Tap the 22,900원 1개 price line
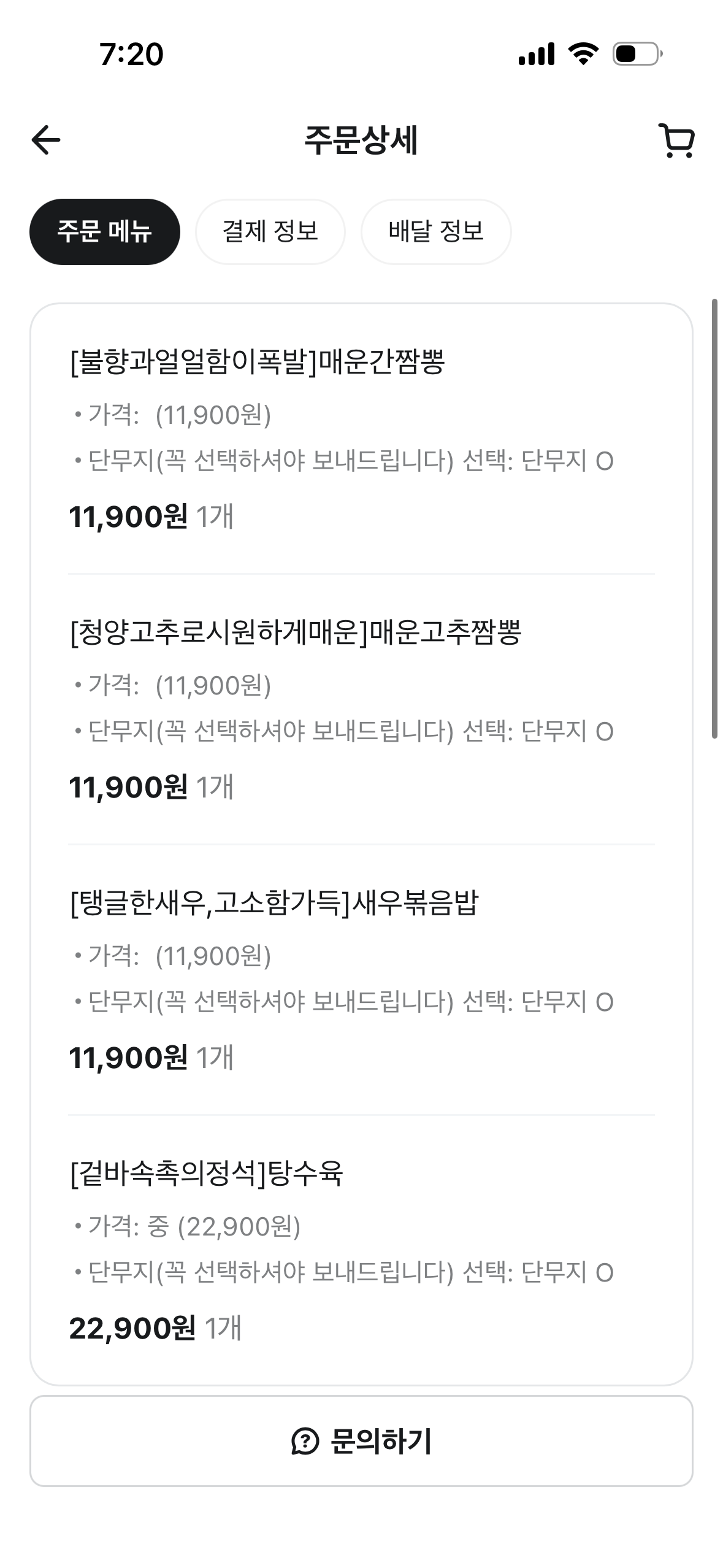The height and width of the screenshot is (1568, 723). [x=156, y=1328]
